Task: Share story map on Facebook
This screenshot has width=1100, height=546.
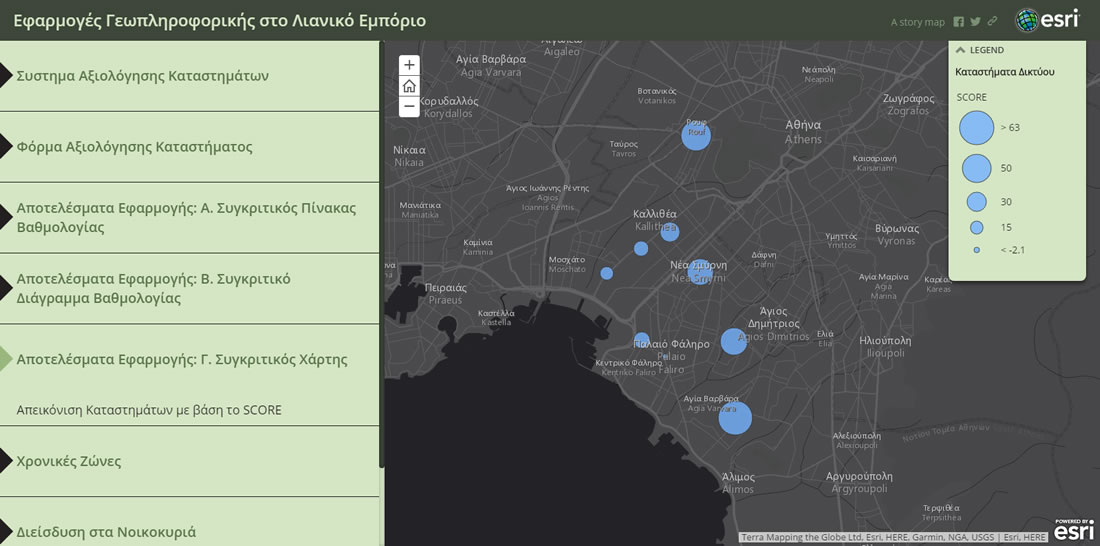Action: (x=959, y=22)
